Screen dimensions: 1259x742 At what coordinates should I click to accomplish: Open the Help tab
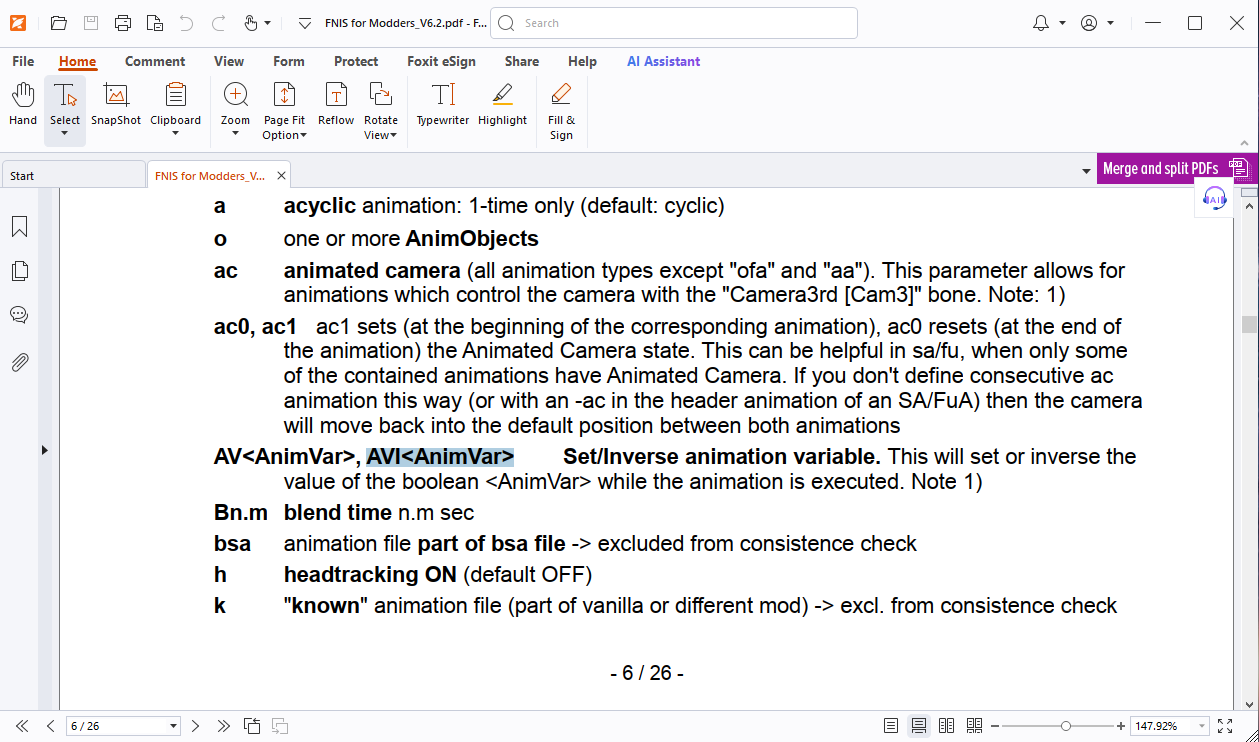point(582,61)
